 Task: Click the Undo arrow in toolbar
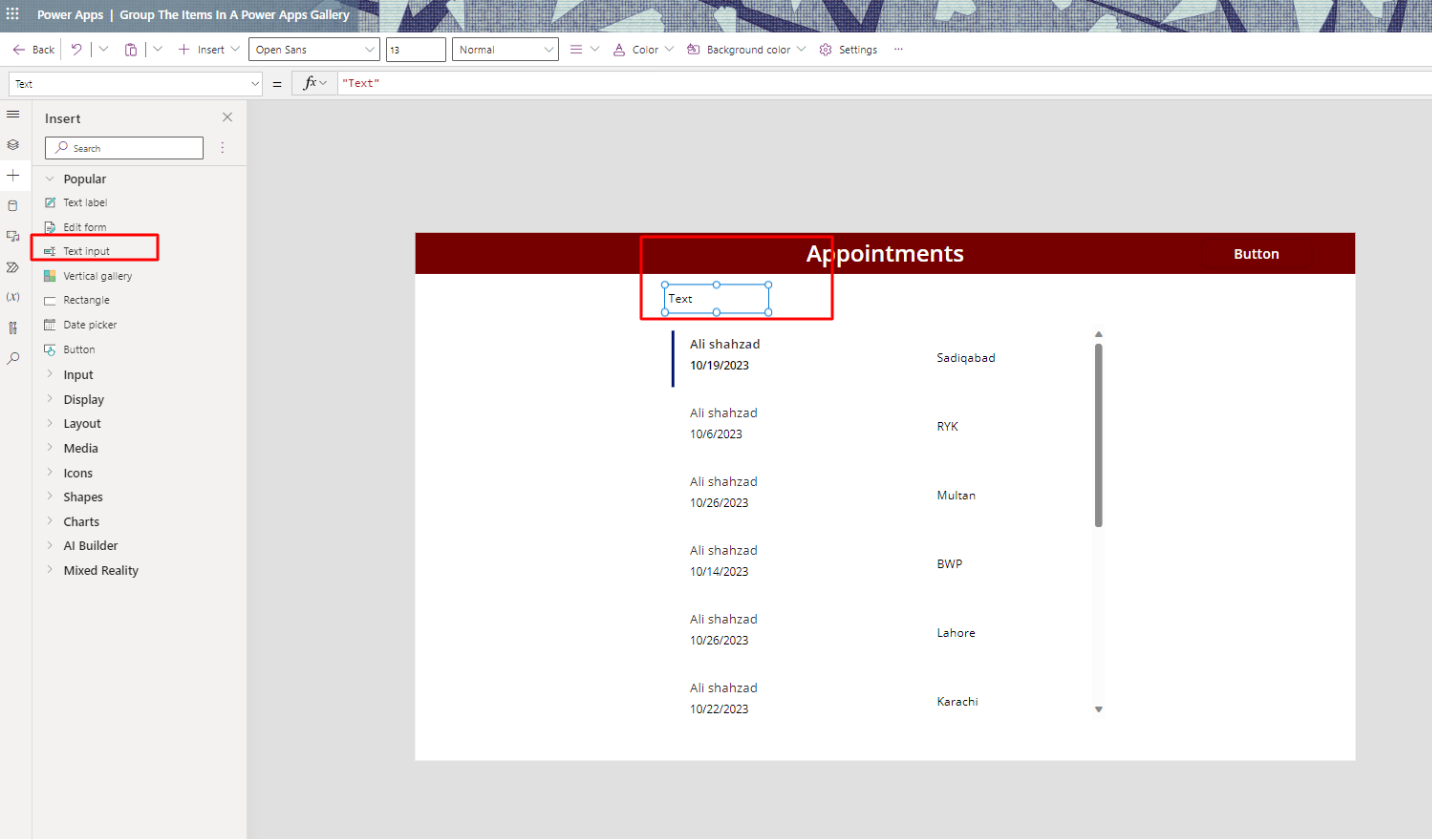[76, 49]
